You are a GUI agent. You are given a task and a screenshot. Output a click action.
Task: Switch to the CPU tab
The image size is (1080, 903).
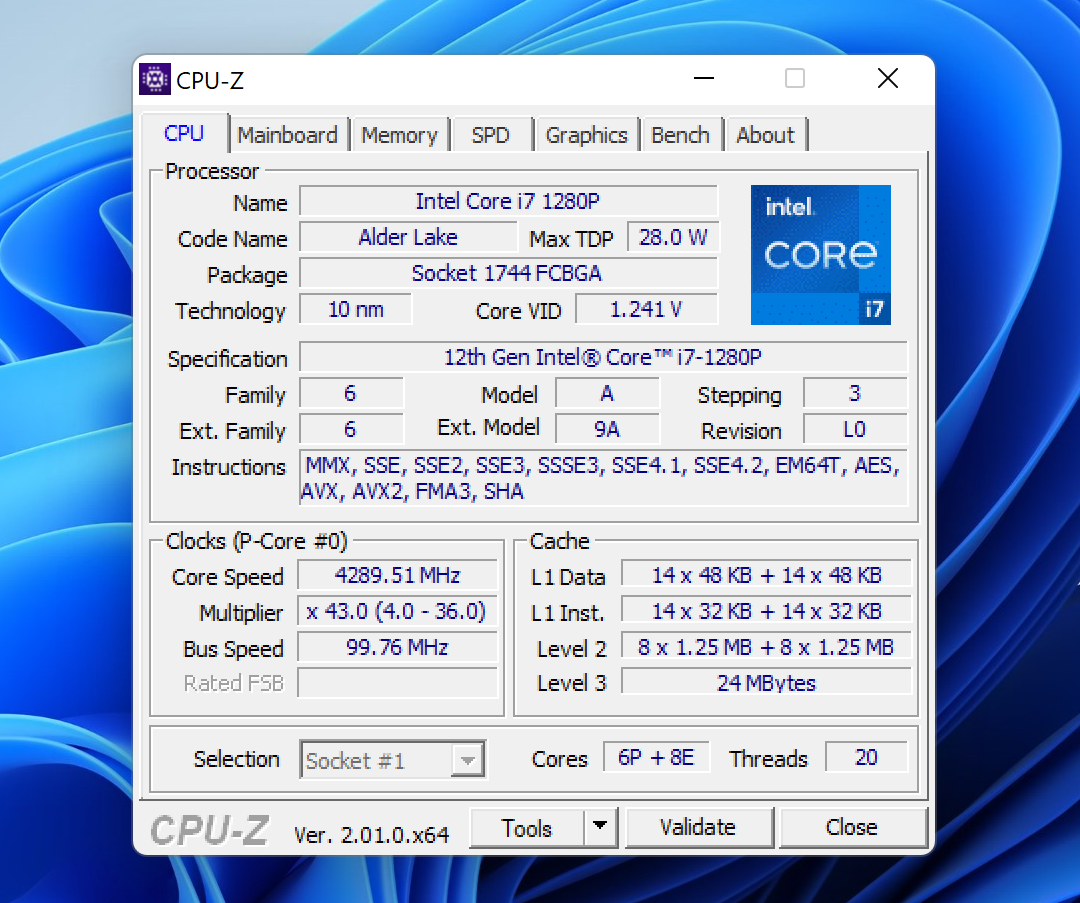pyautogui.click(x=184, y=133)
